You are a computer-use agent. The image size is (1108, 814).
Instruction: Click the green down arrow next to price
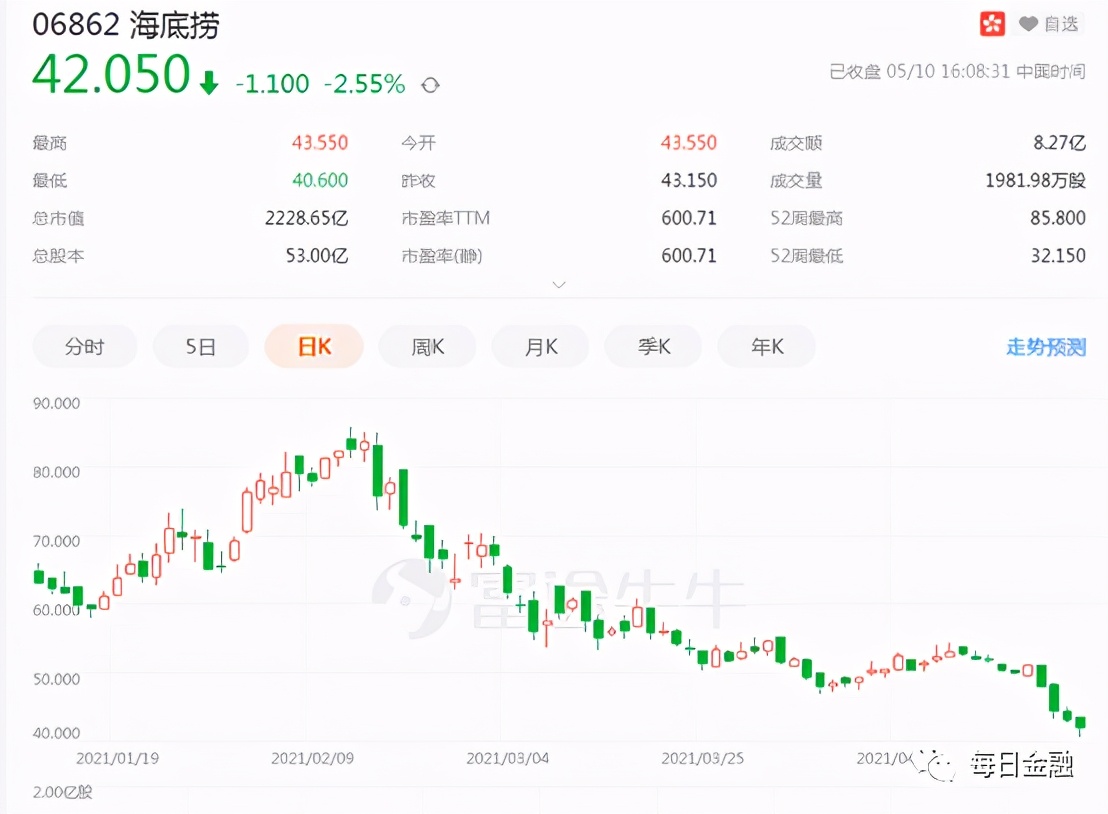coord(208,82)
